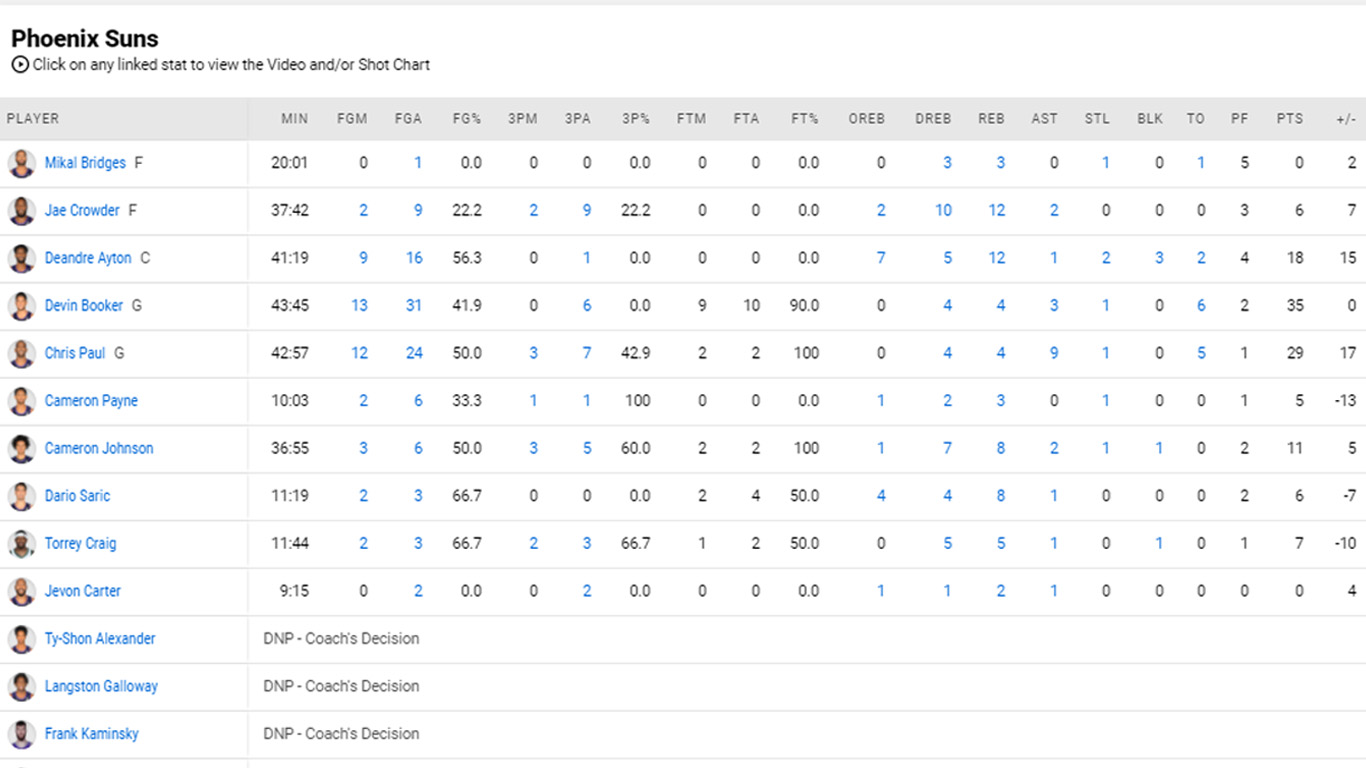The height and width of the screenshot is (768, 1366).
Task: Open Jevon Carter player profile link
Action: point(83,591)
